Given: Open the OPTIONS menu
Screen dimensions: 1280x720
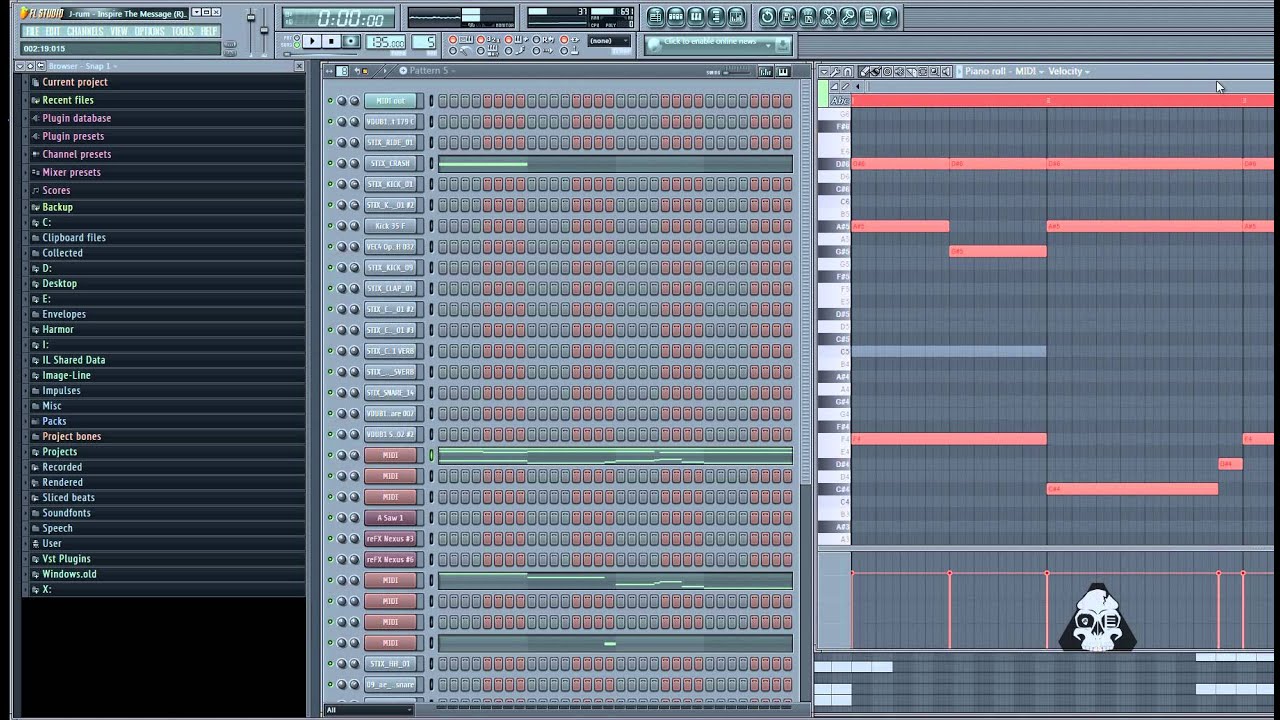Looking at the screenshot, I should click(150, 32).
